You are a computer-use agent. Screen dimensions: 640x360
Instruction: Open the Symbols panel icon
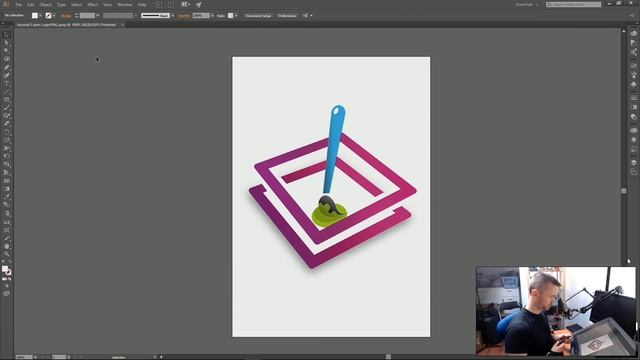[633, 84]
